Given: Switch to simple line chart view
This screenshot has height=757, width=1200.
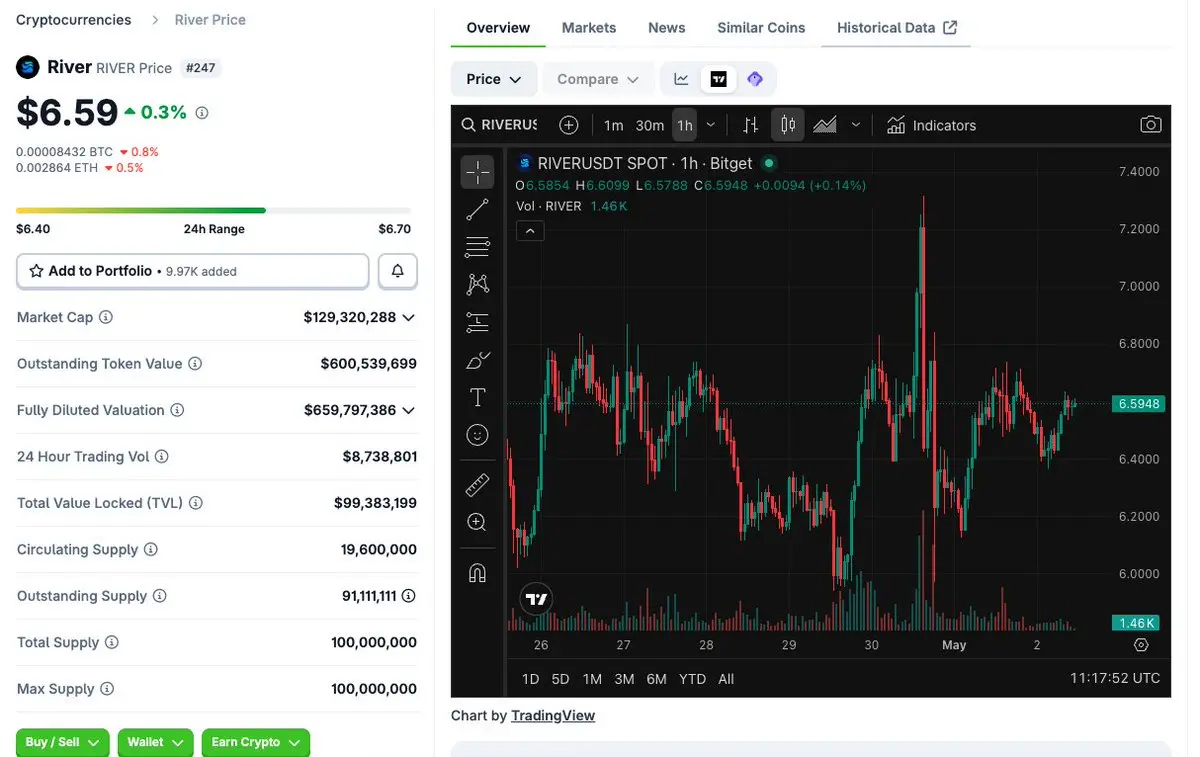Looking at the screenshot, I should [681, 79].
